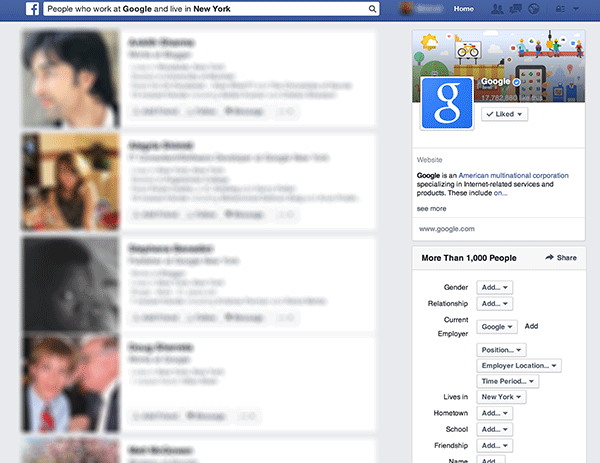The image size is (600, 463).
Task: Click the on... link in description
Action: coord(500,193)
